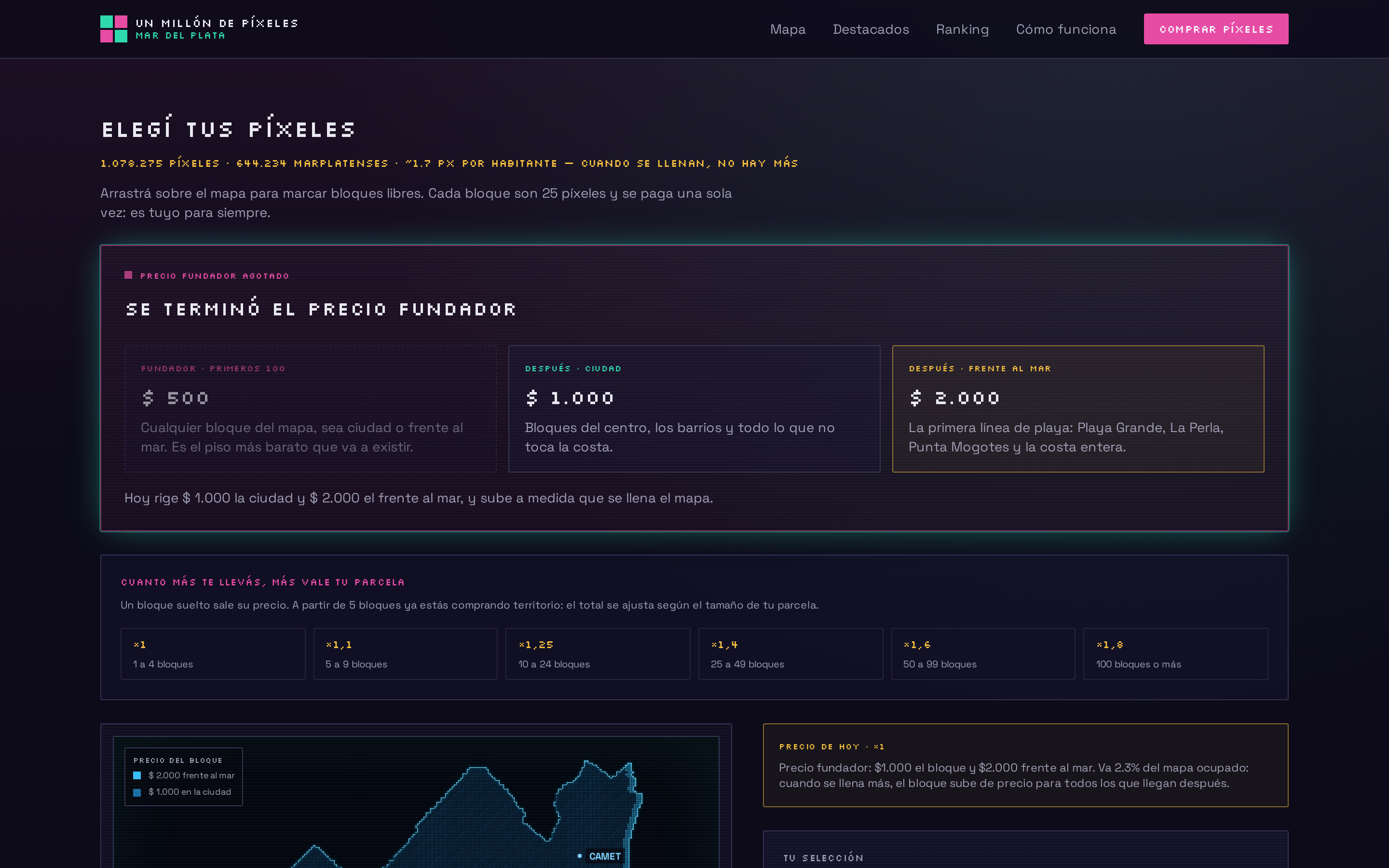1389x868 pixels.
Task: Click the Mar del Plata subtitle in header
Action: 180,36
